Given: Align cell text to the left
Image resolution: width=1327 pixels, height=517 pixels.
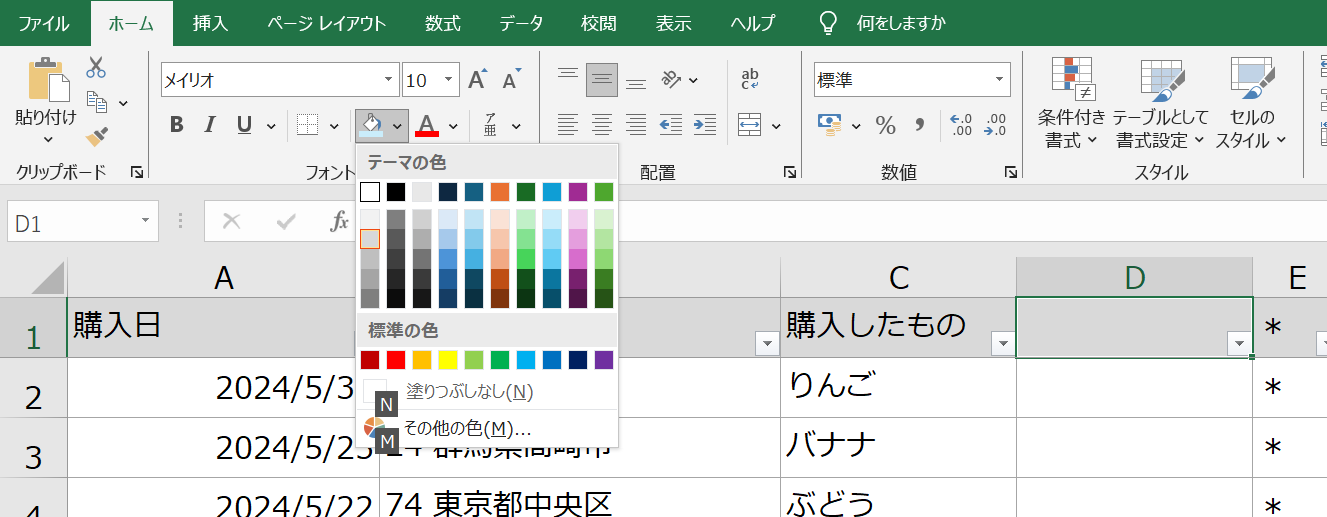Looking at the screenshot, I should (568, 125).
